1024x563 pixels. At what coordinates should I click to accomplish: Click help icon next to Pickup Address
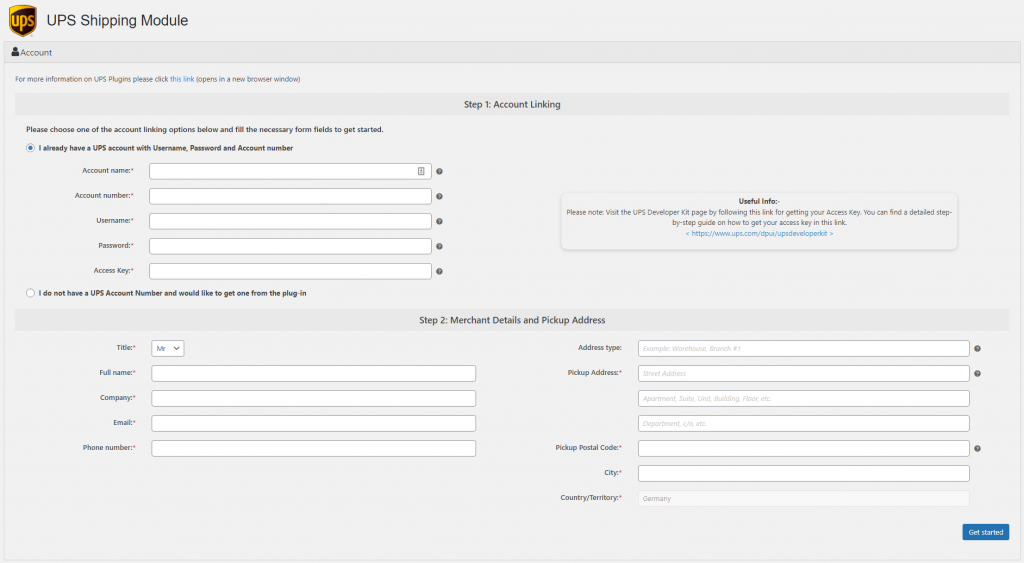pos(978,374)
